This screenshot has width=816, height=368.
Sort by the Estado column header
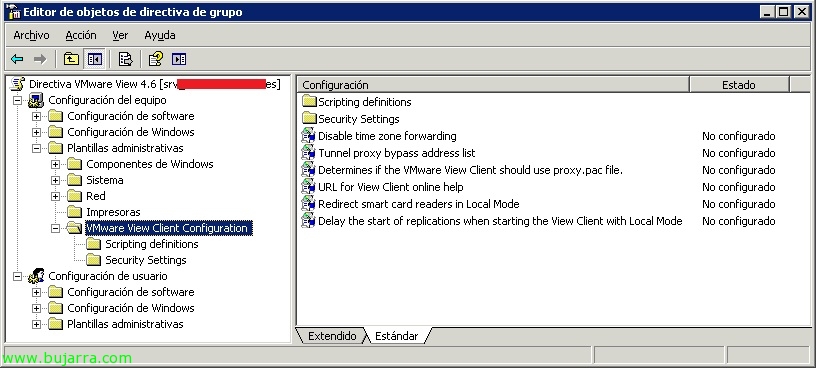(739, 85)
